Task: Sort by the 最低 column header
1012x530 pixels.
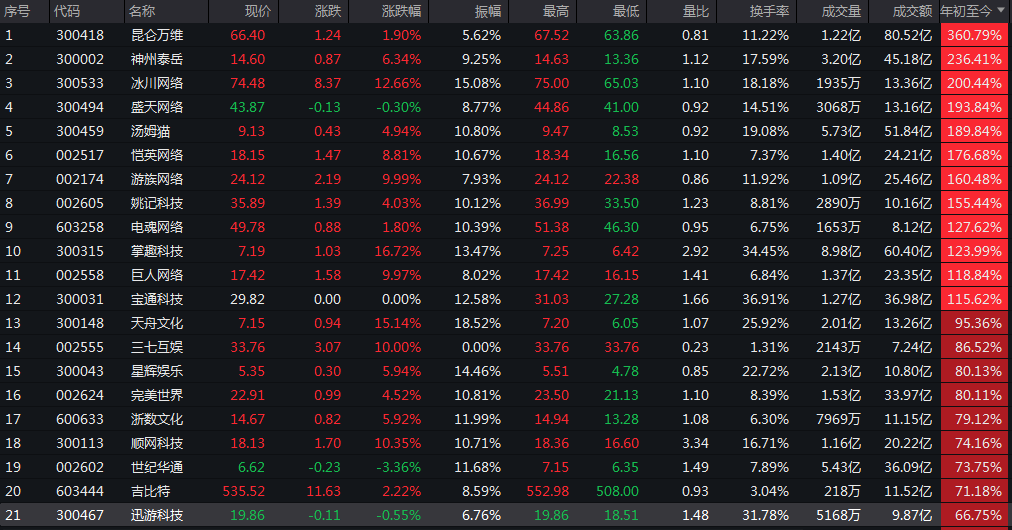Action: [626, 11]
